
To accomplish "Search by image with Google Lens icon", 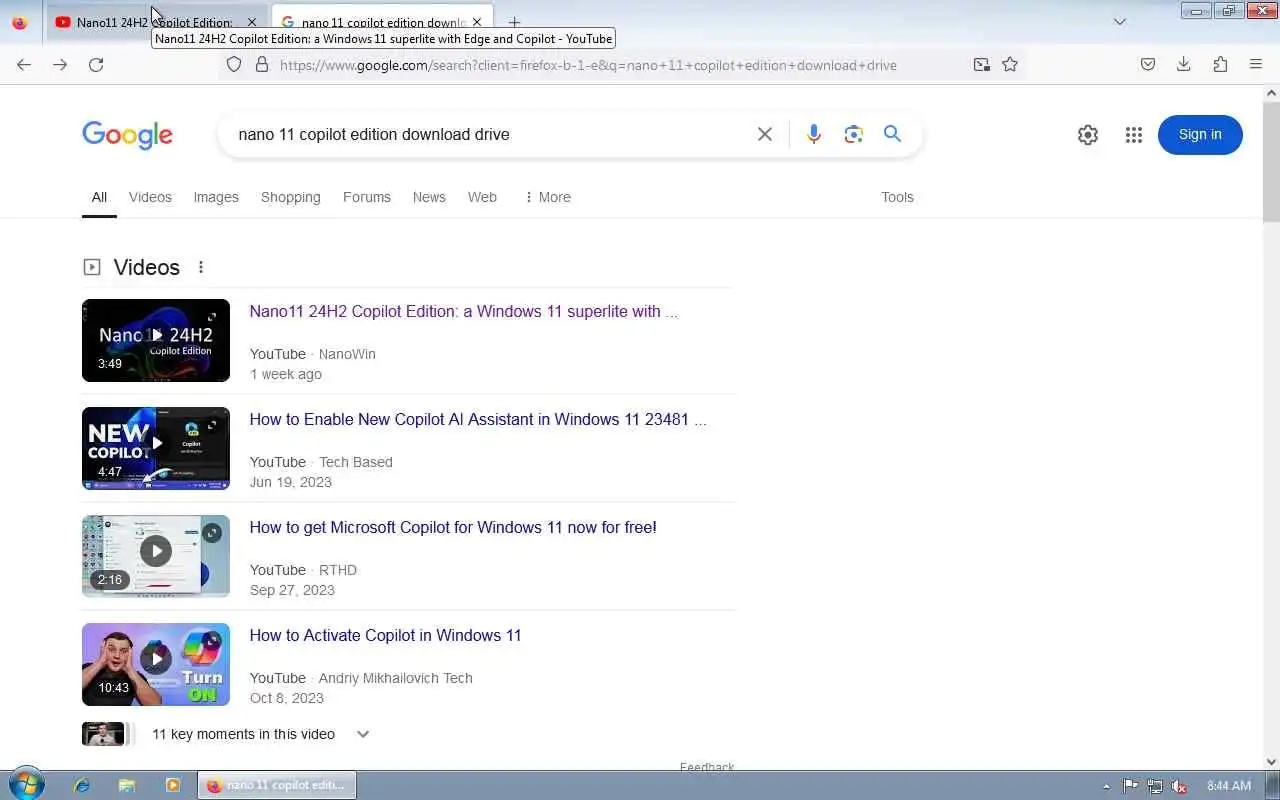I will coord(853,134).
